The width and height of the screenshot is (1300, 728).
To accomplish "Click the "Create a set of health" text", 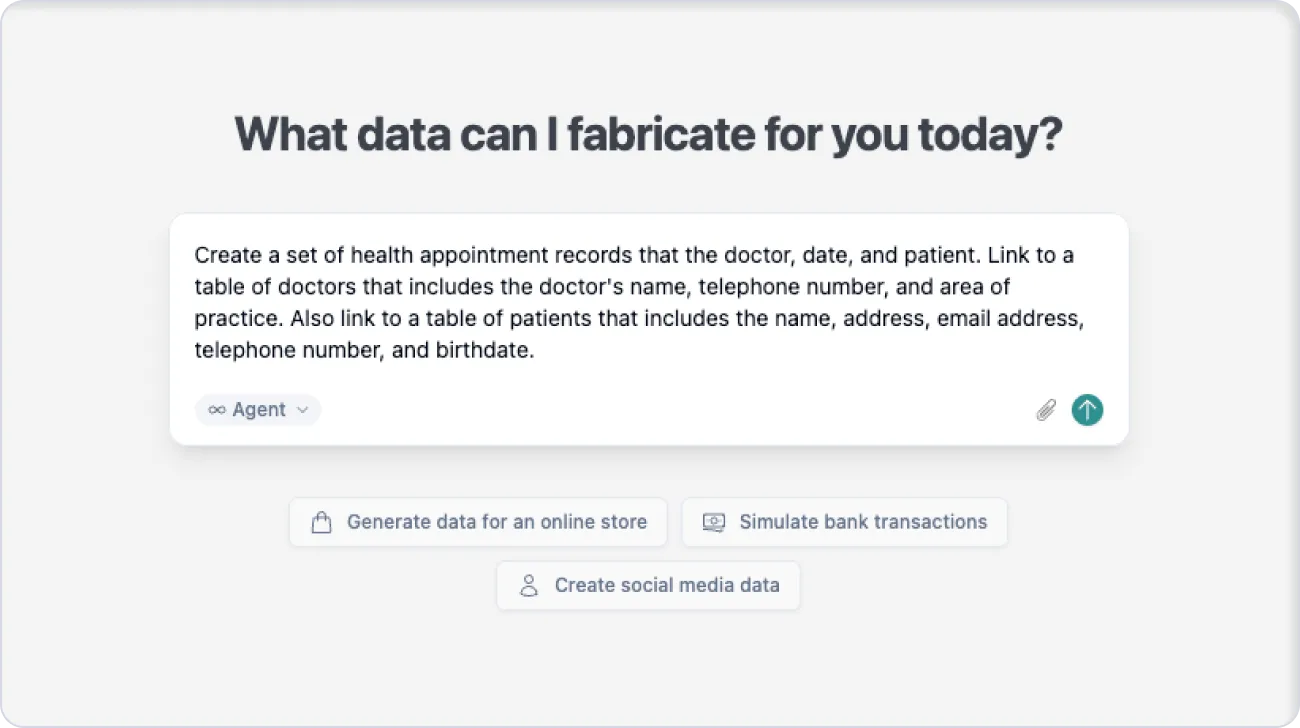I will tap(292, 255).
